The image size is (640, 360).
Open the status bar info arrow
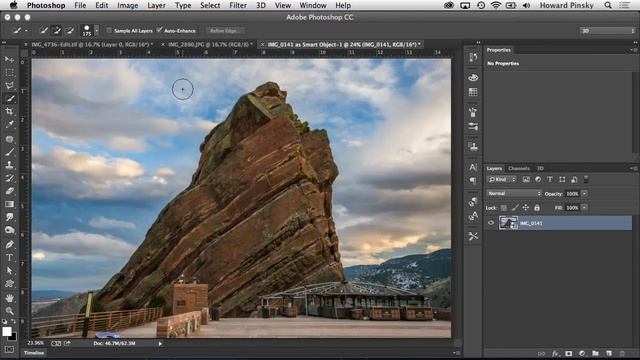(x=160, y=344)
